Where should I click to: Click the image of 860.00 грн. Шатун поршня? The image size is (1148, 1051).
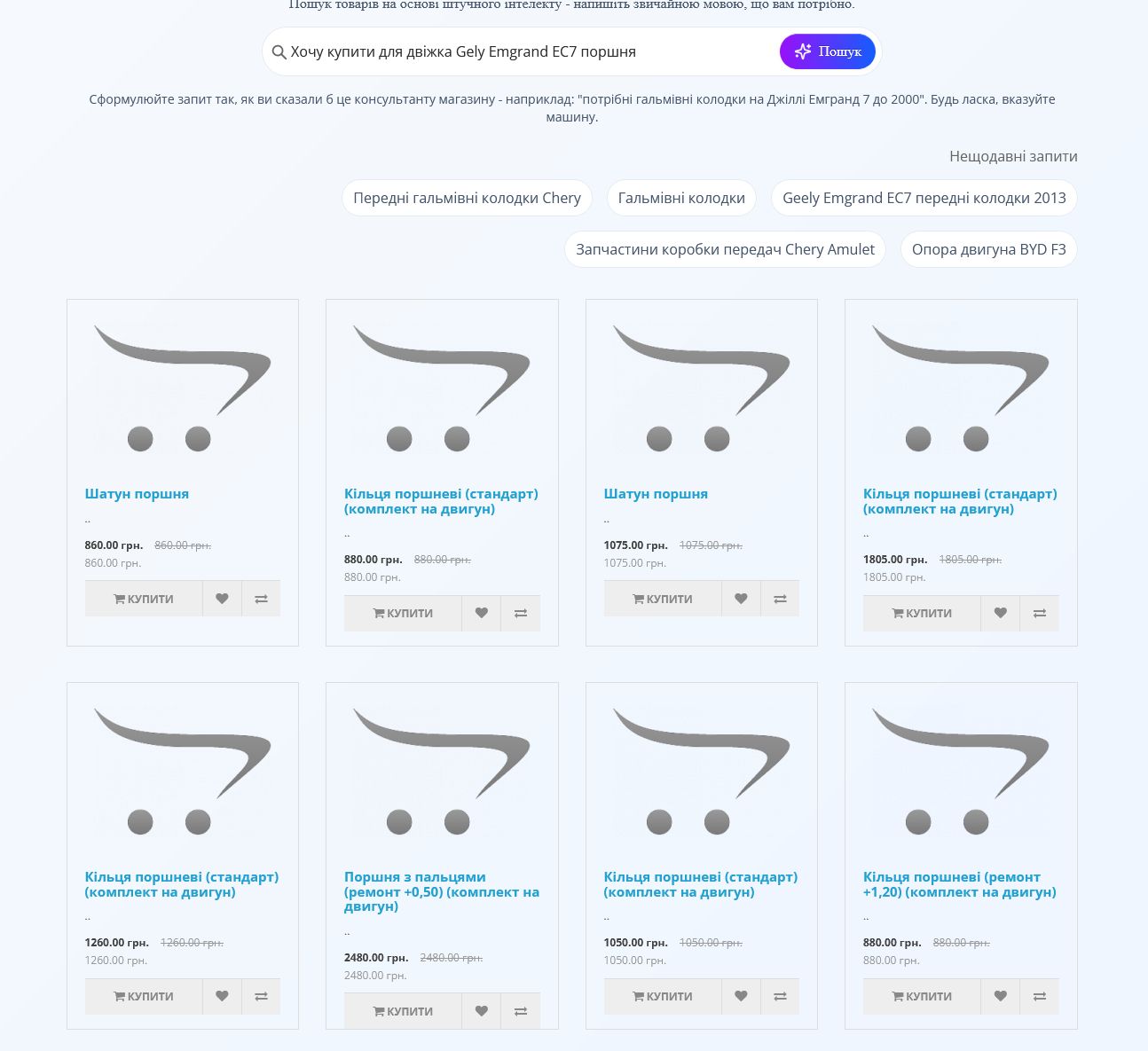click(x=183, y=388)
